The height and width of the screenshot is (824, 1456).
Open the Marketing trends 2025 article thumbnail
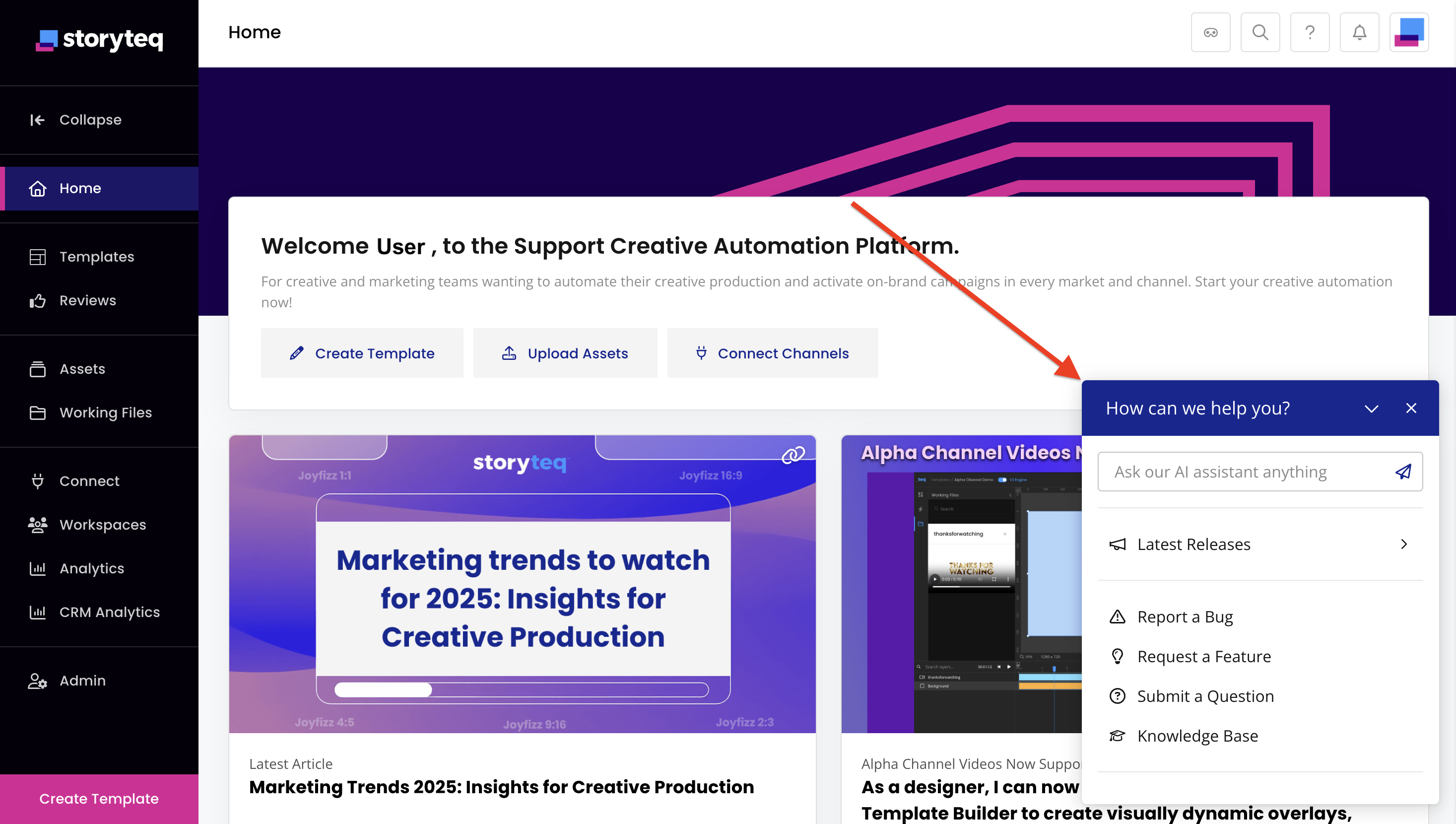[x=522, y=583]
